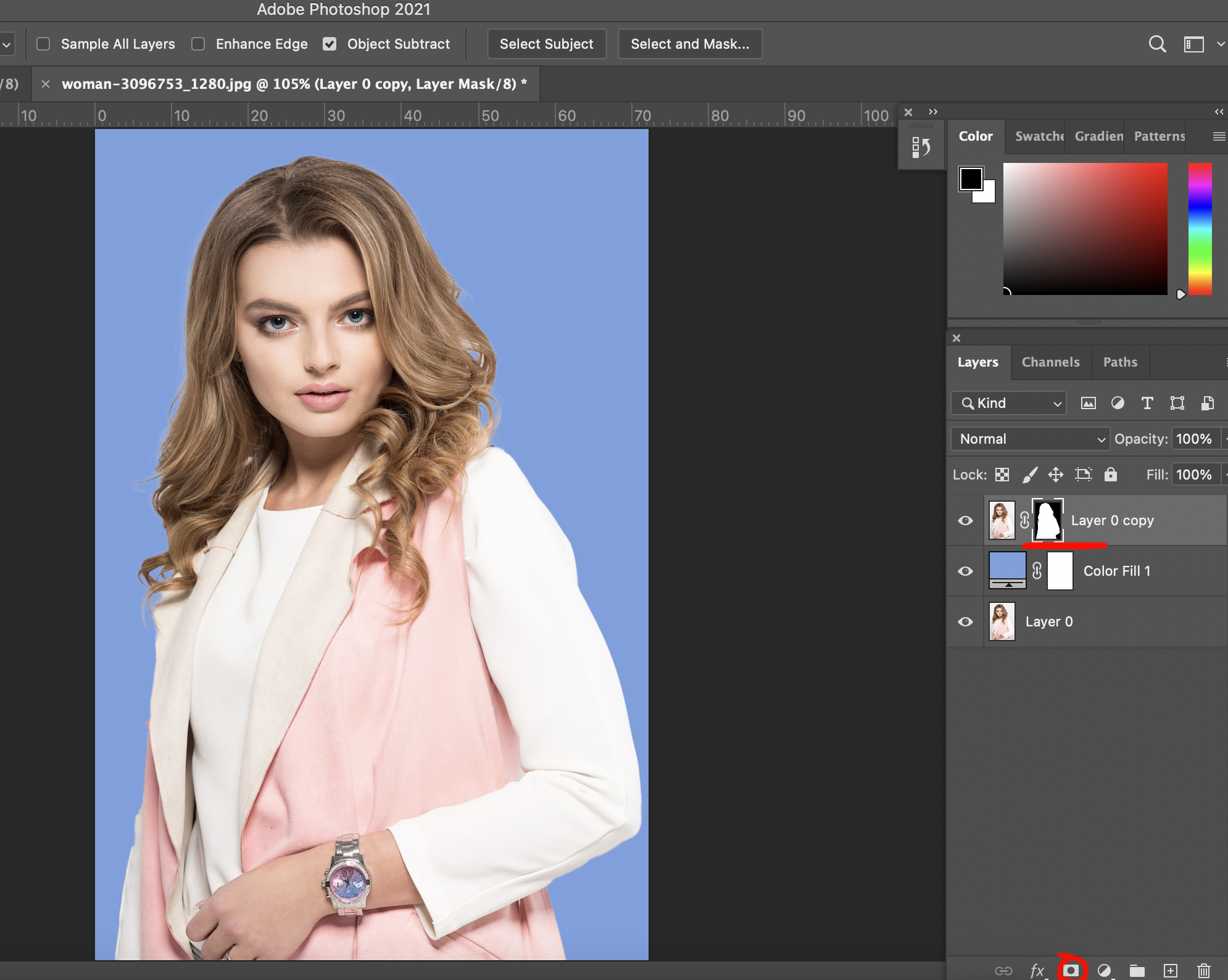The width and height of the screenshot is (1228, 980).
Task: Click the Delete layer trash icon
Action: coord(1203,970)
